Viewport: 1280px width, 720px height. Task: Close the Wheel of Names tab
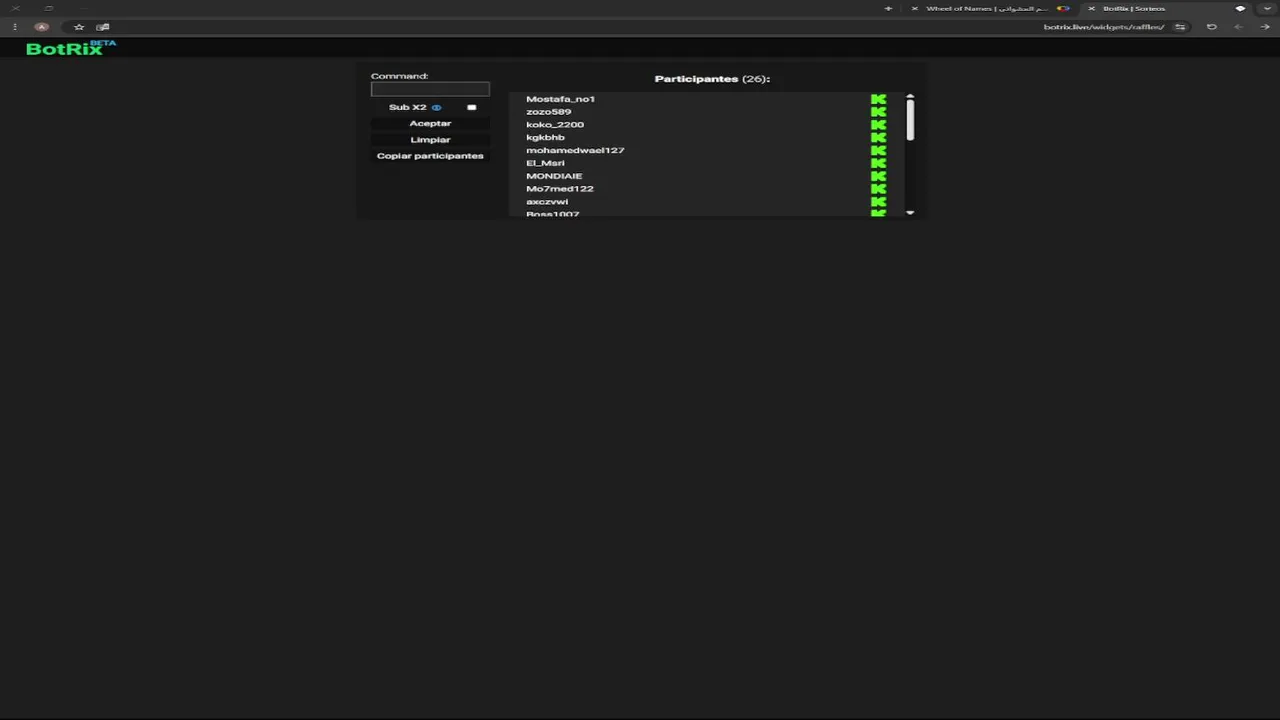point(914,8)
